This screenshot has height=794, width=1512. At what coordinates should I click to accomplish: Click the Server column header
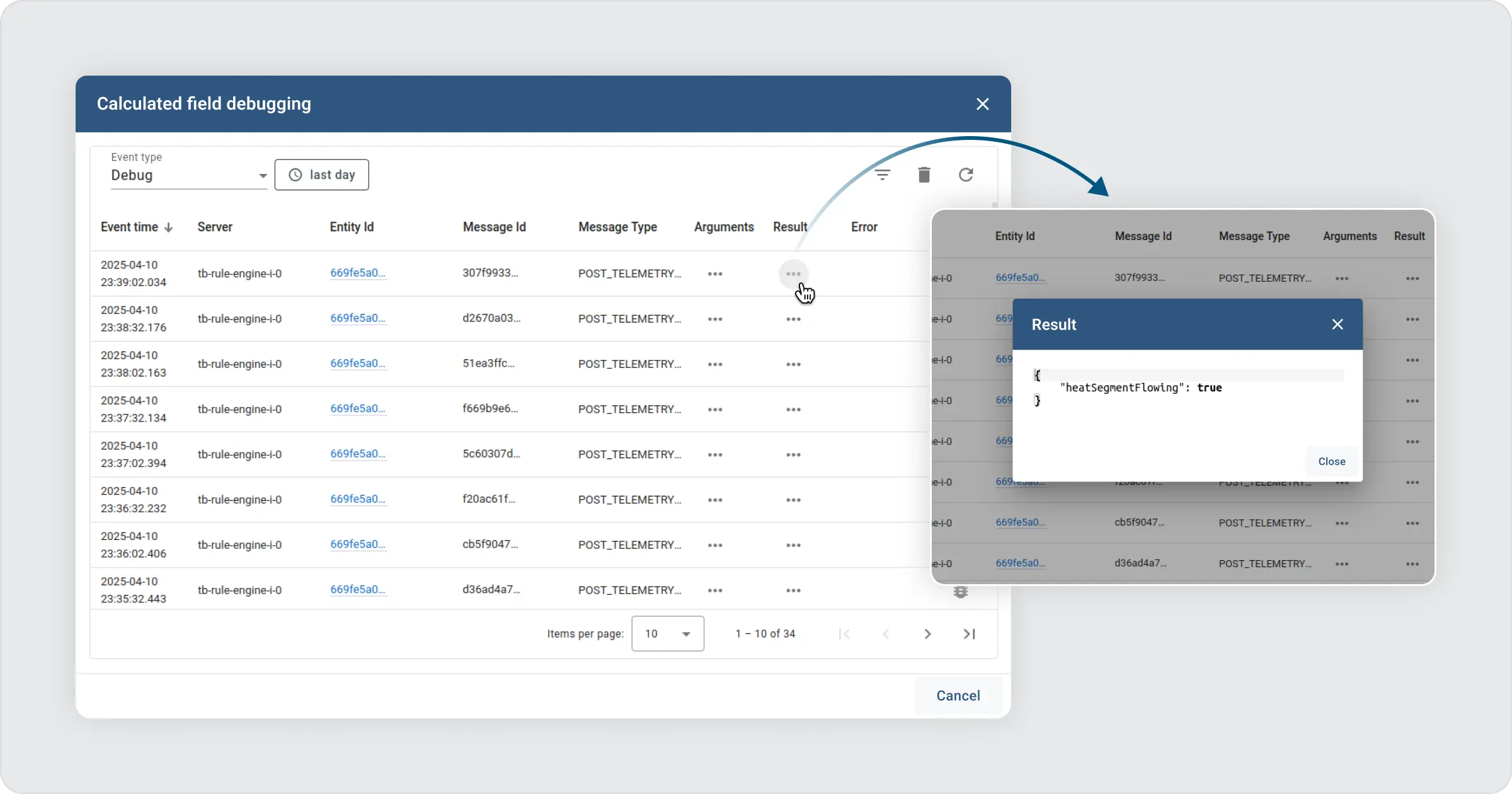(x=215, y=227)
